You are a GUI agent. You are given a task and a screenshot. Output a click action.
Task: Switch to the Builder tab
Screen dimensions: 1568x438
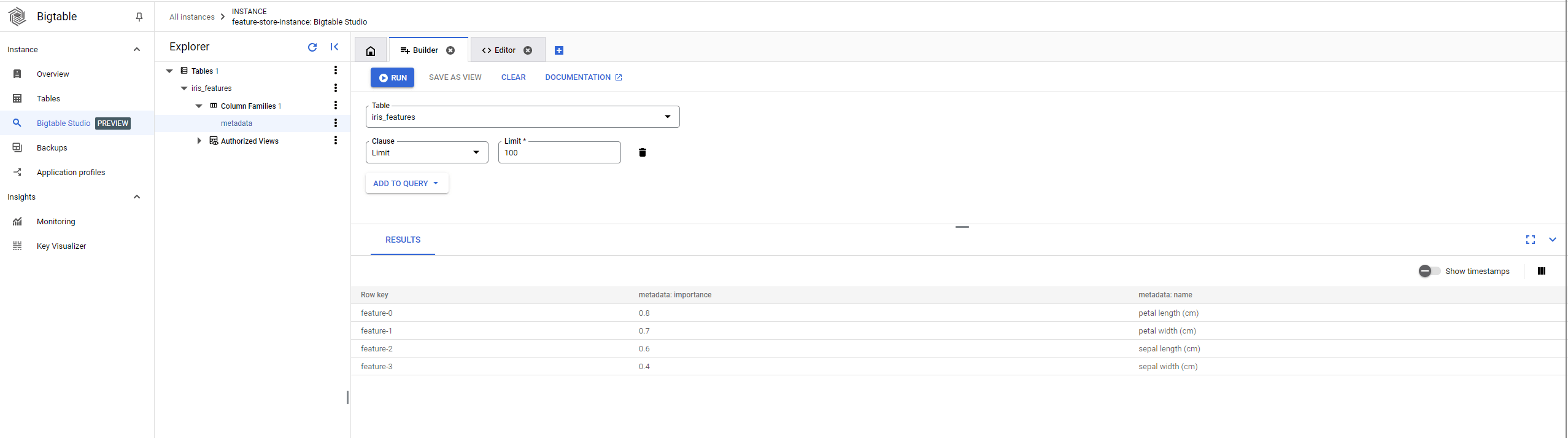[x=428, y=50]
